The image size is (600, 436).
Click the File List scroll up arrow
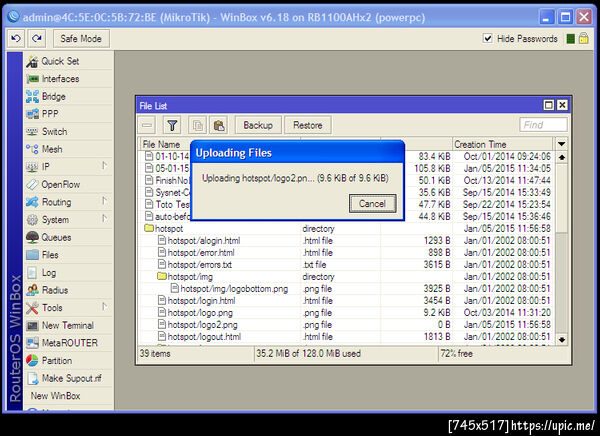click(561, 157)
